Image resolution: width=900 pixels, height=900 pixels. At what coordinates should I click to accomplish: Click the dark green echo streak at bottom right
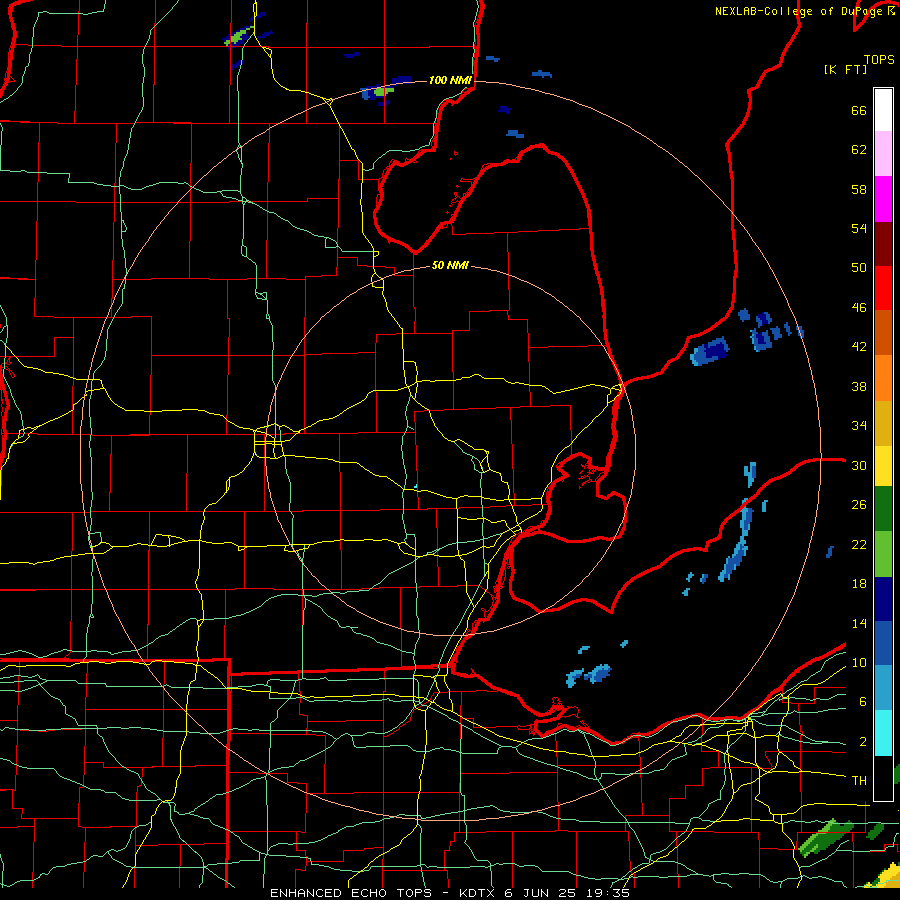click(x=825, y=836)
